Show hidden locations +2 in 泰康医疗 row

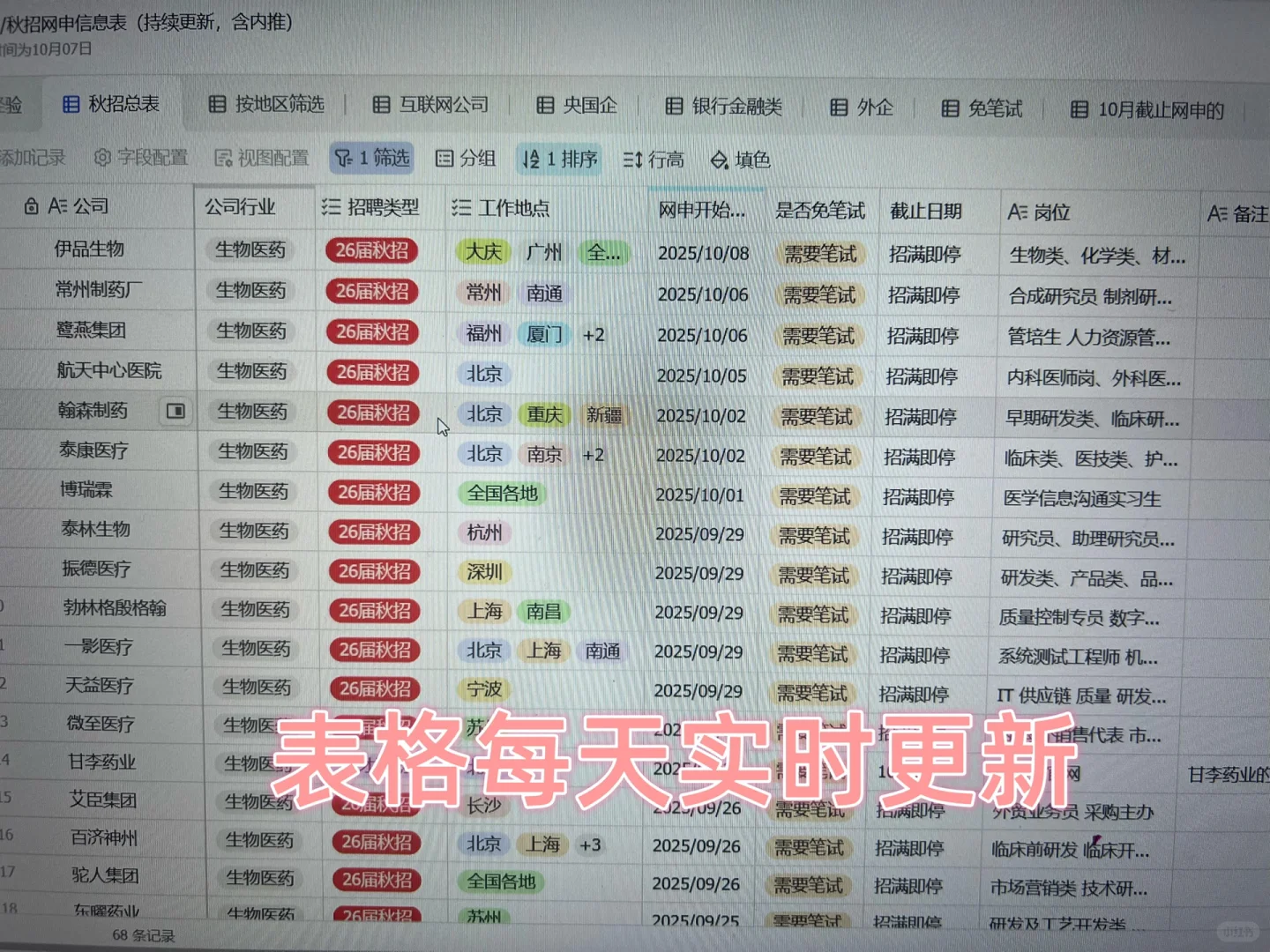(x=594, y=455)
